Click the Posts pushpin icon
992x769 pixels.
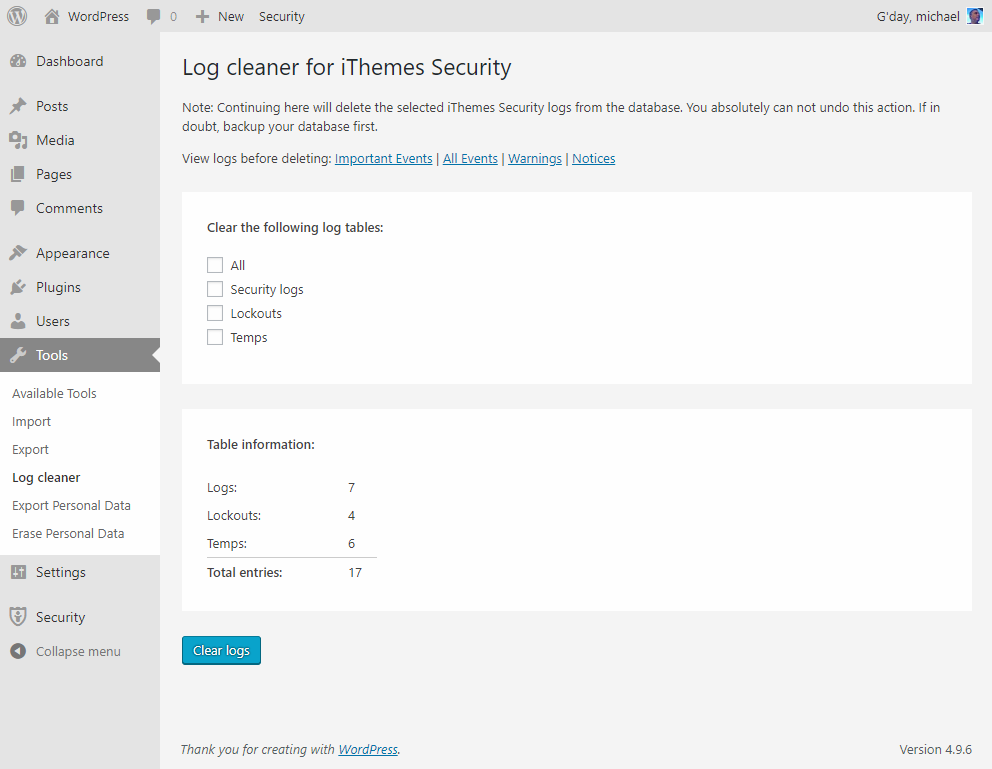(18, 106)
